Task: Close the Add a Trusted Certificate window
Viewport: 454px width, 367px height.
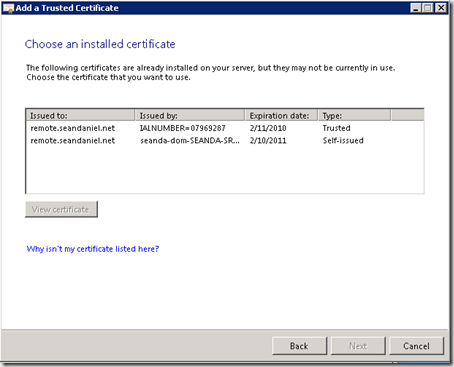Action: click(x=441, y=8)
